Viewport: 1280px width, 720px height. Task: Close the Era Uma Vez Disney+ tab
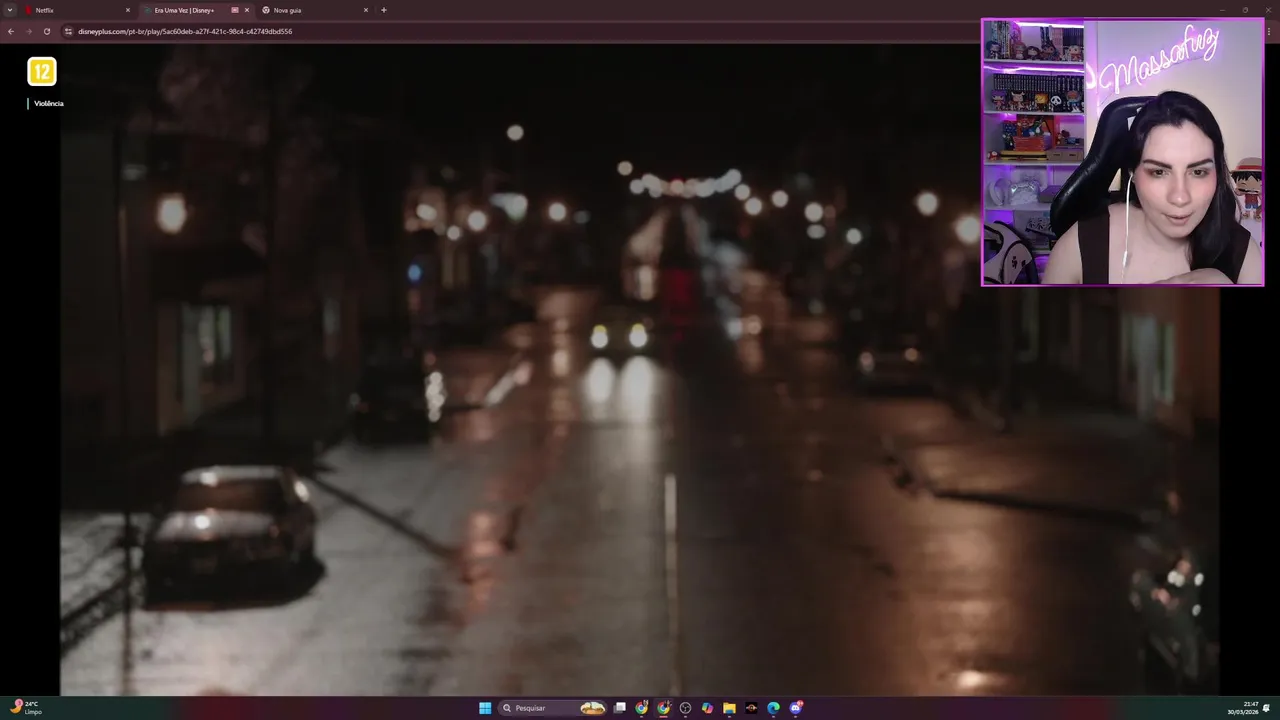click(247, 10)
